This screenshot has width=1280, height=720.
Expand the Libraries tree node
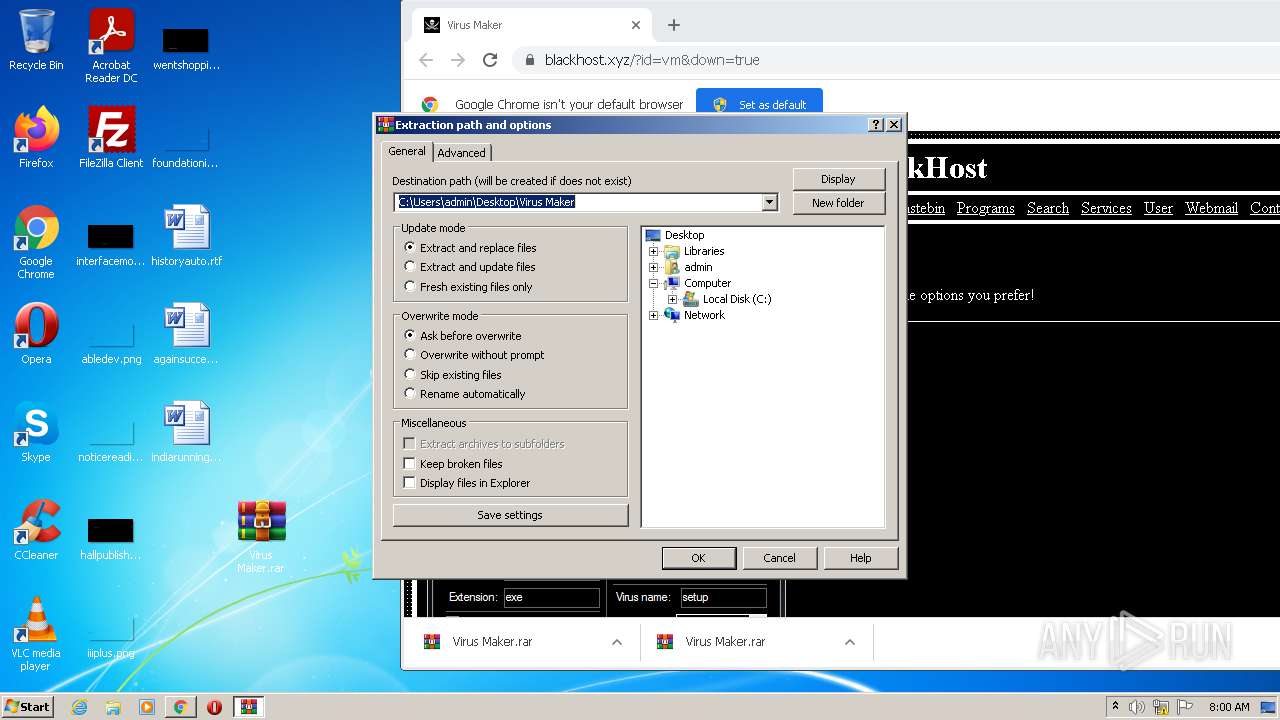(654, 251)
